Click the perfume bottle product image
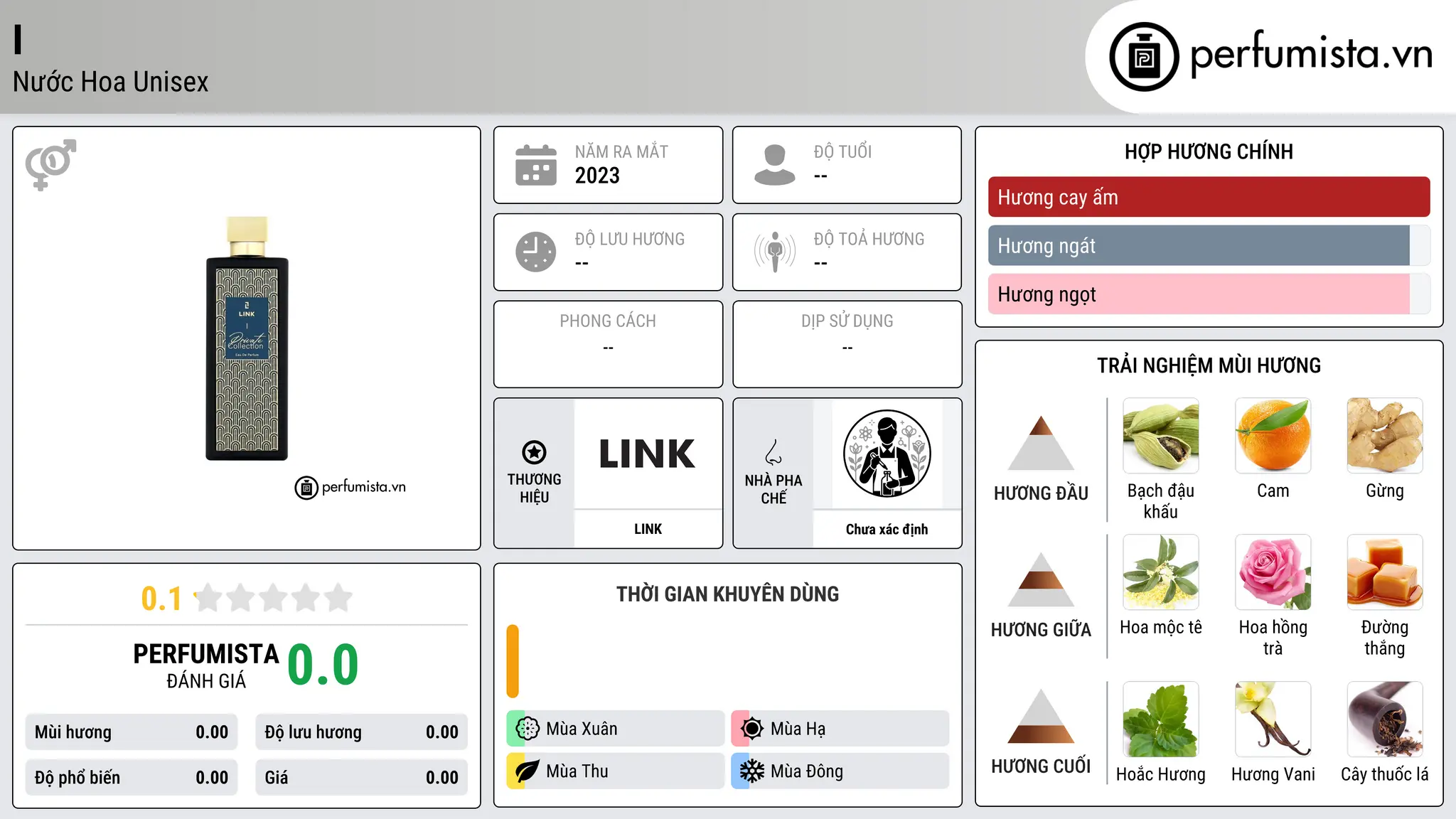Image resolution: width=1456 pixels, height=819 pixels. pyautogui.click(x=247, y=338)
